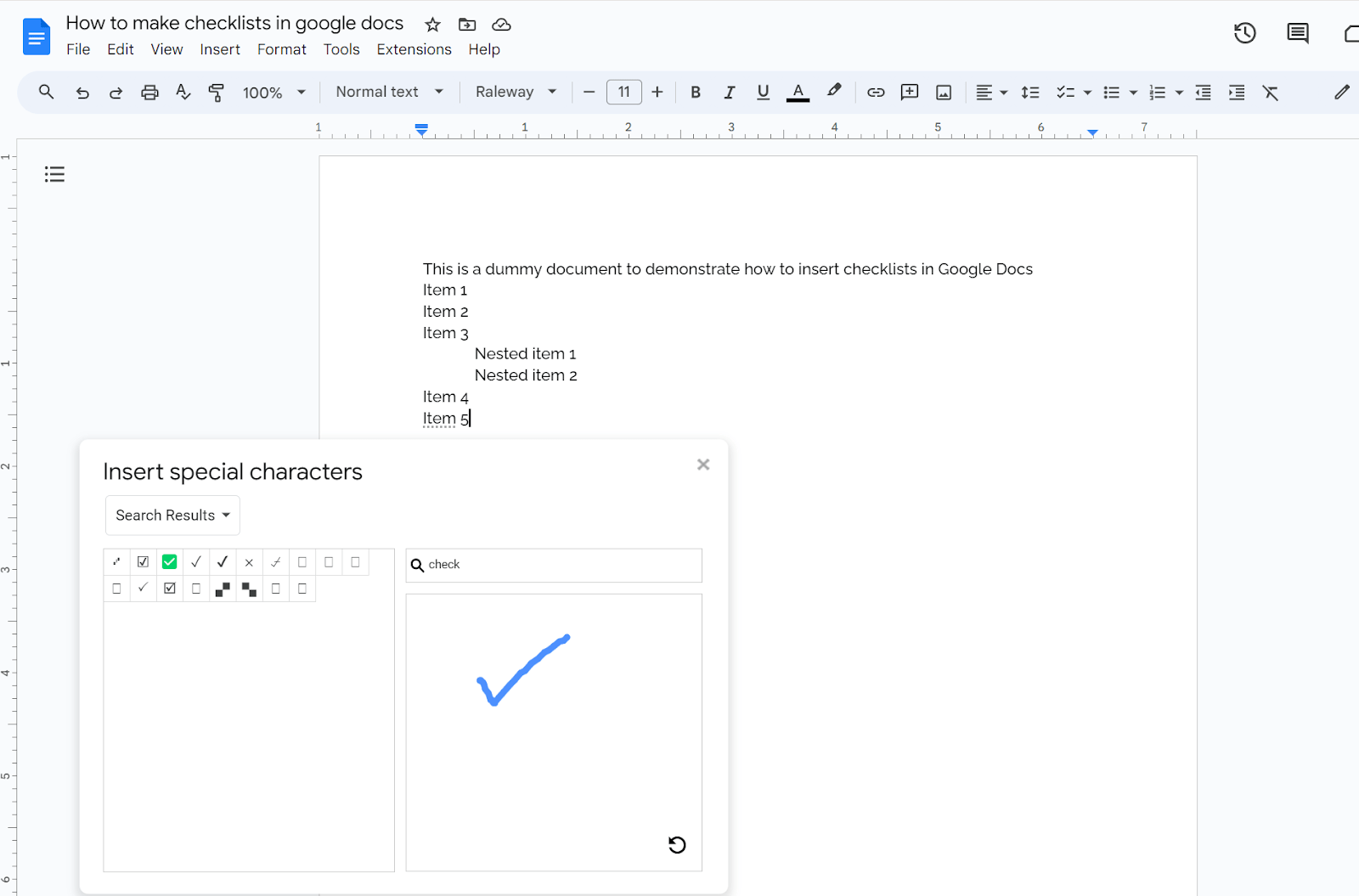
Task: Open the font dropdown showing Raleway
Action: click(x=515, y=91)
